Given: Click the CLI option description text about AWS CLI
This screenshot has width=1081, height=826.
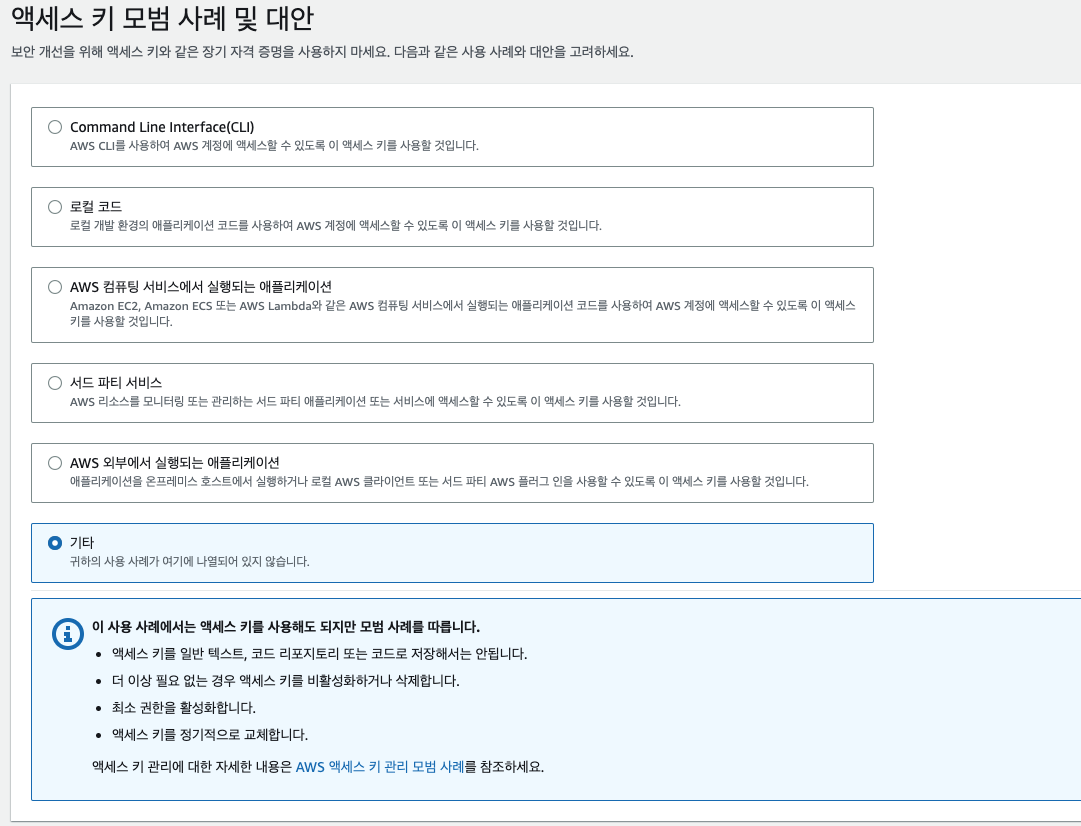Looking at the screenshot, I should pyautogui.click(x=274, y=145).
